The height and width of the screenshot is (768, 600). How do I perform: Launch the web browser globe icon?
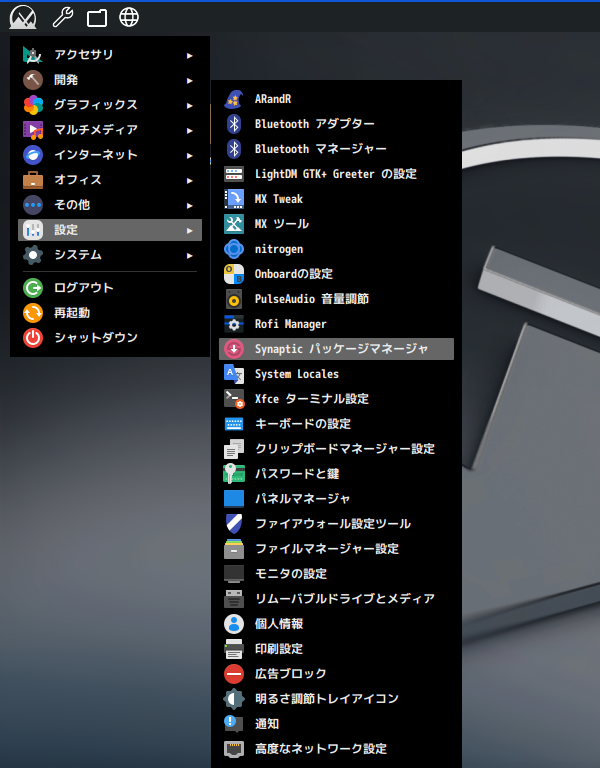click(129, 17)
